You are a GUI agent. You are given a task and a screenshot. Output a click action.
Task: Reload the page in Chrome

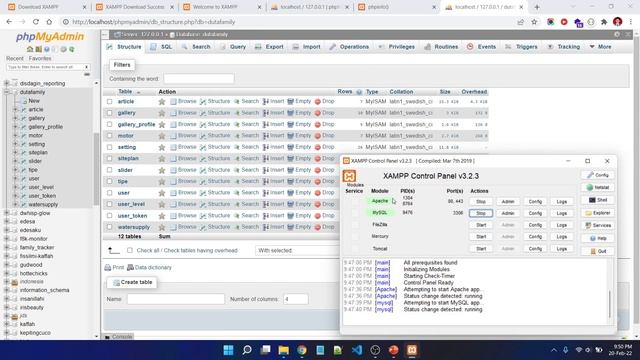[36, 22]
